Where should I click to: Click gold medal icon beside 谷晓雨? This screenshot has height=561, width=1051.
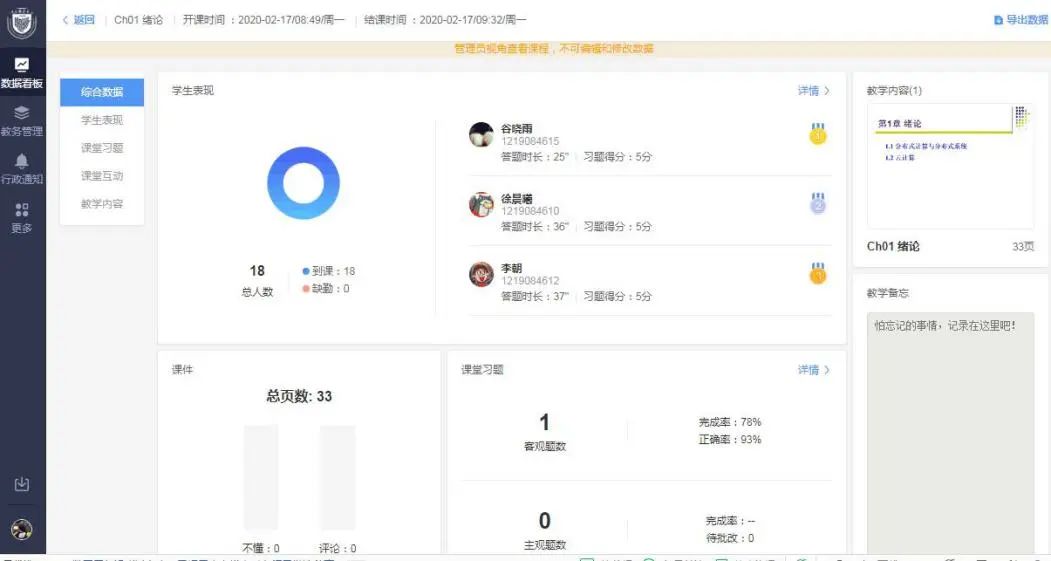(818, 133)
